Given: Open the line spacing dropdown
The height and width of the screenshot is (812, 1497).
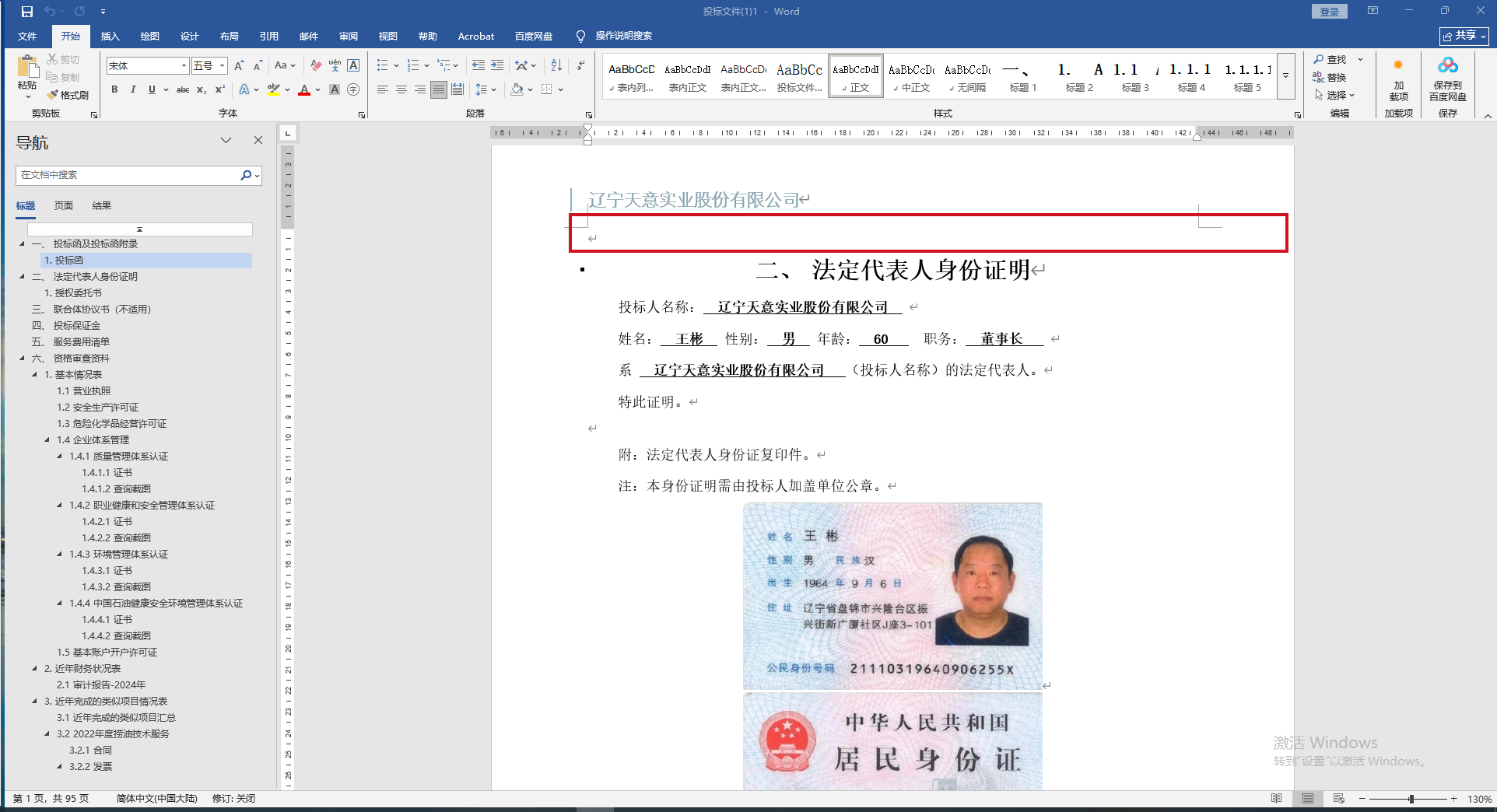Looking at the screenshot, I should [x=493, y=89].
